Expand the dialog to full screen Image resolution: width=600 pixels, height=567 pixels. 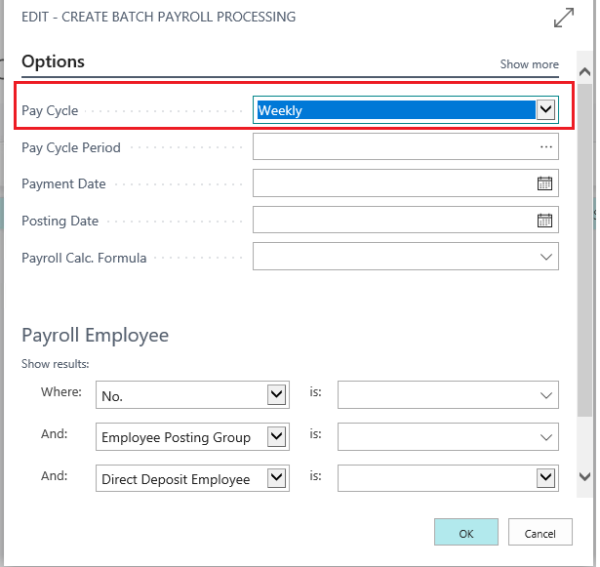pyautogui.click(x=564, y=18)
